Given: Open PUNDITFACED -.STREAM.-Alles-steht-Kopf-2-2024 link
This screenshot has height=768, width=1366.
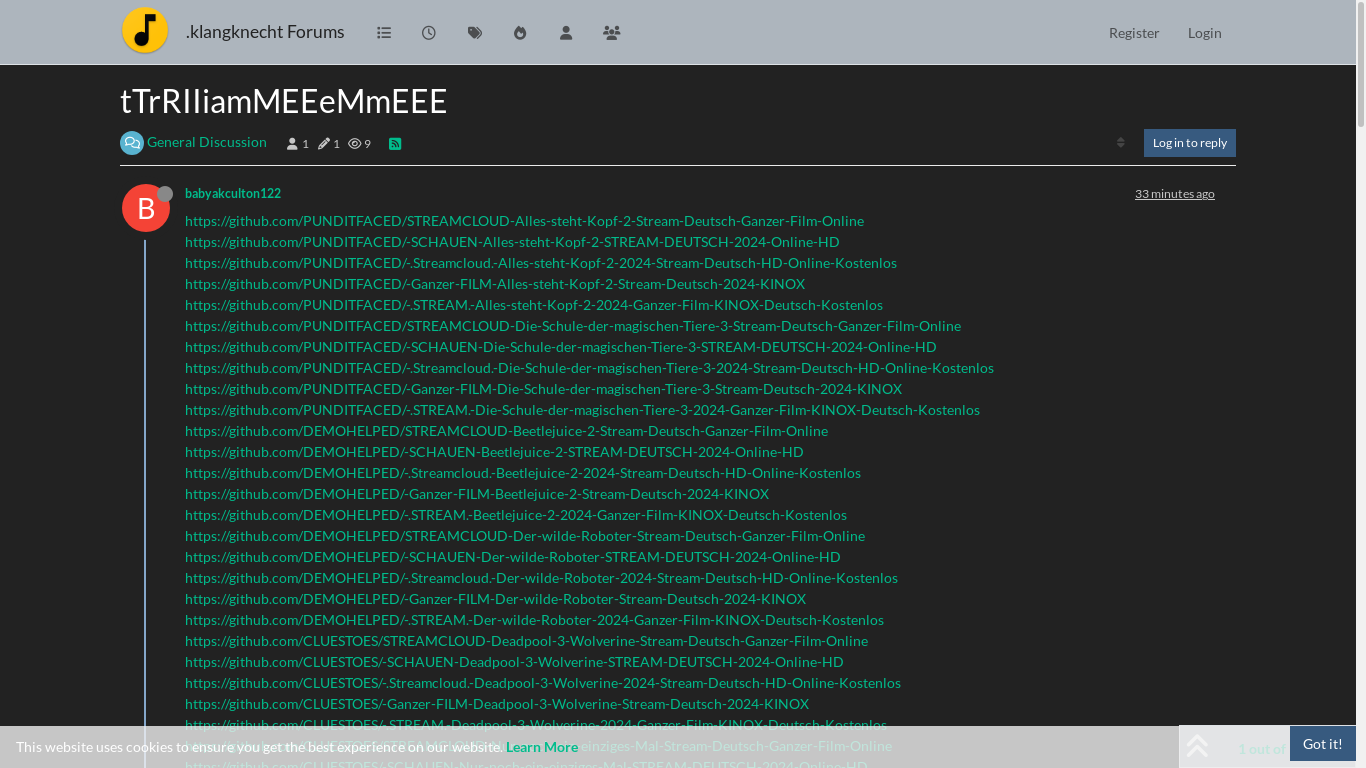Looking at the screenshot, I should click(534, 305).
